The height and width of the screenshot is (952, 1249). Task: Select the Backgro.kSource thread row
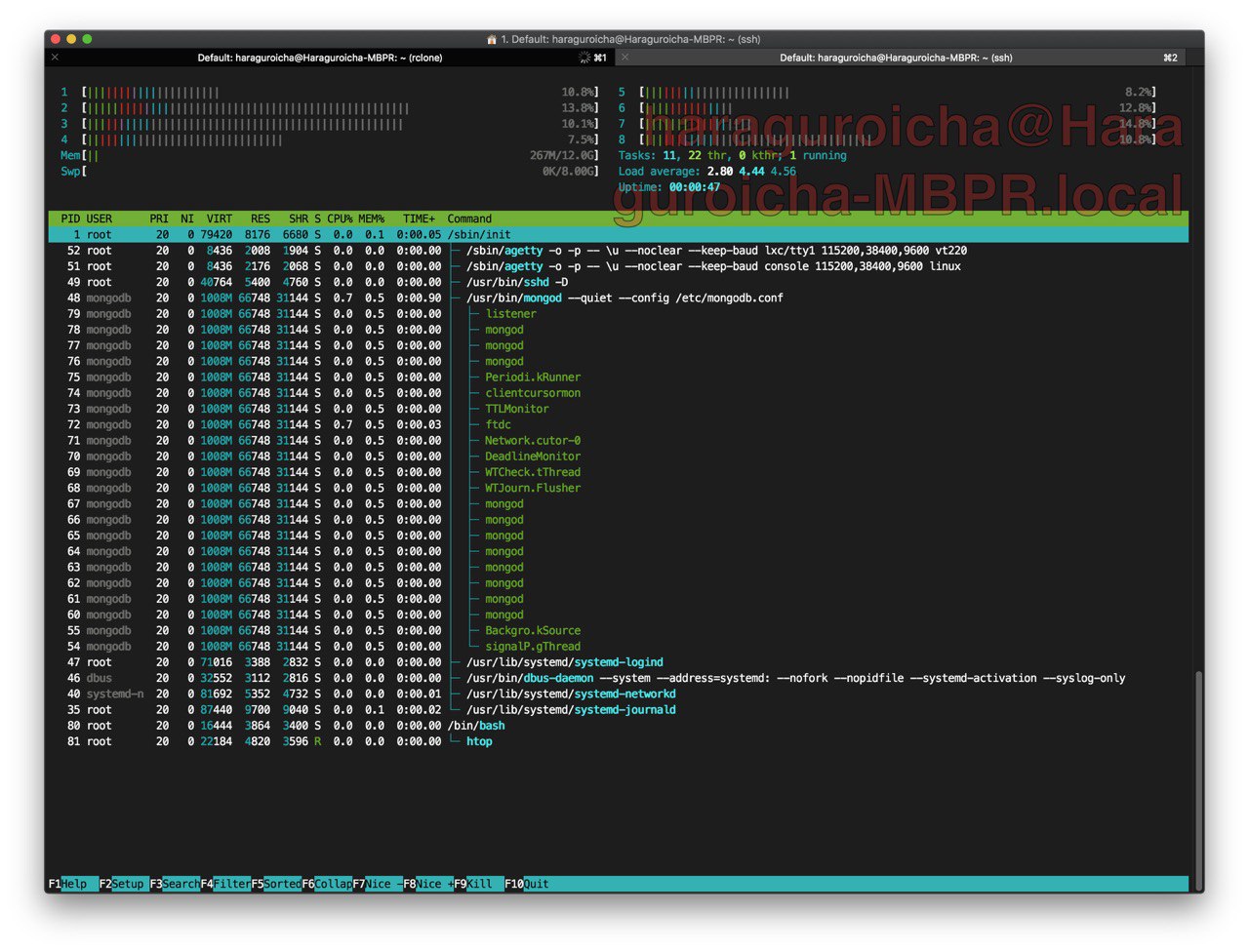point(619,631)
